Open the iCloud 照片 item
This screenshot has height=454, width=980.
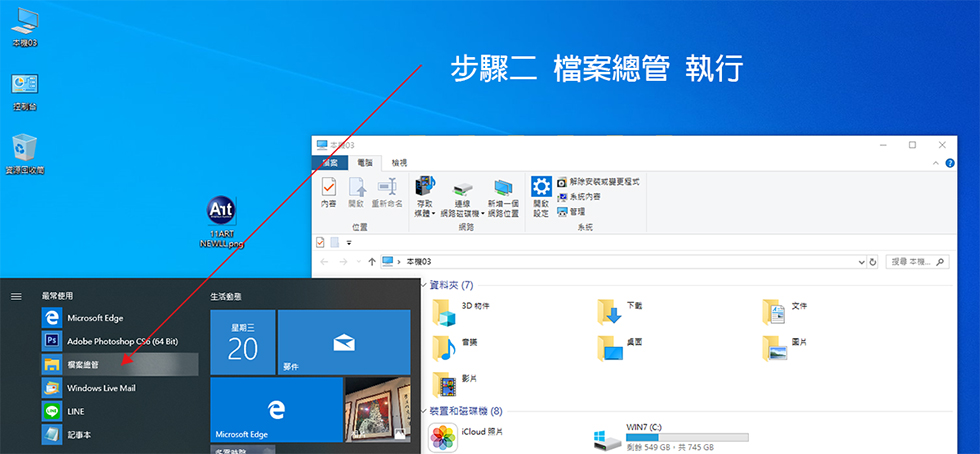444,437
